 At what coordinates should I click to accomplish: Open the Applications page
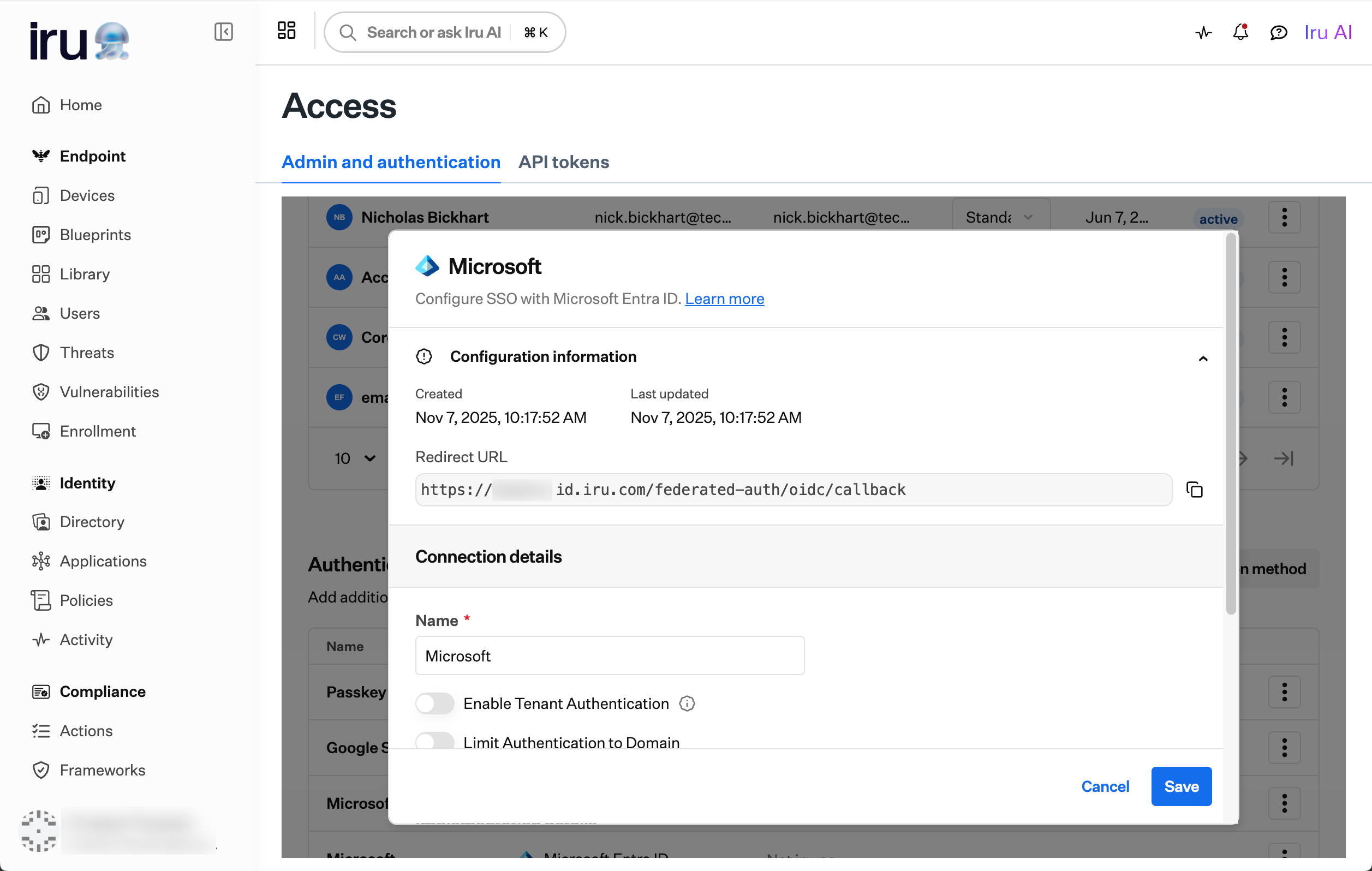[x=103, y=561]
